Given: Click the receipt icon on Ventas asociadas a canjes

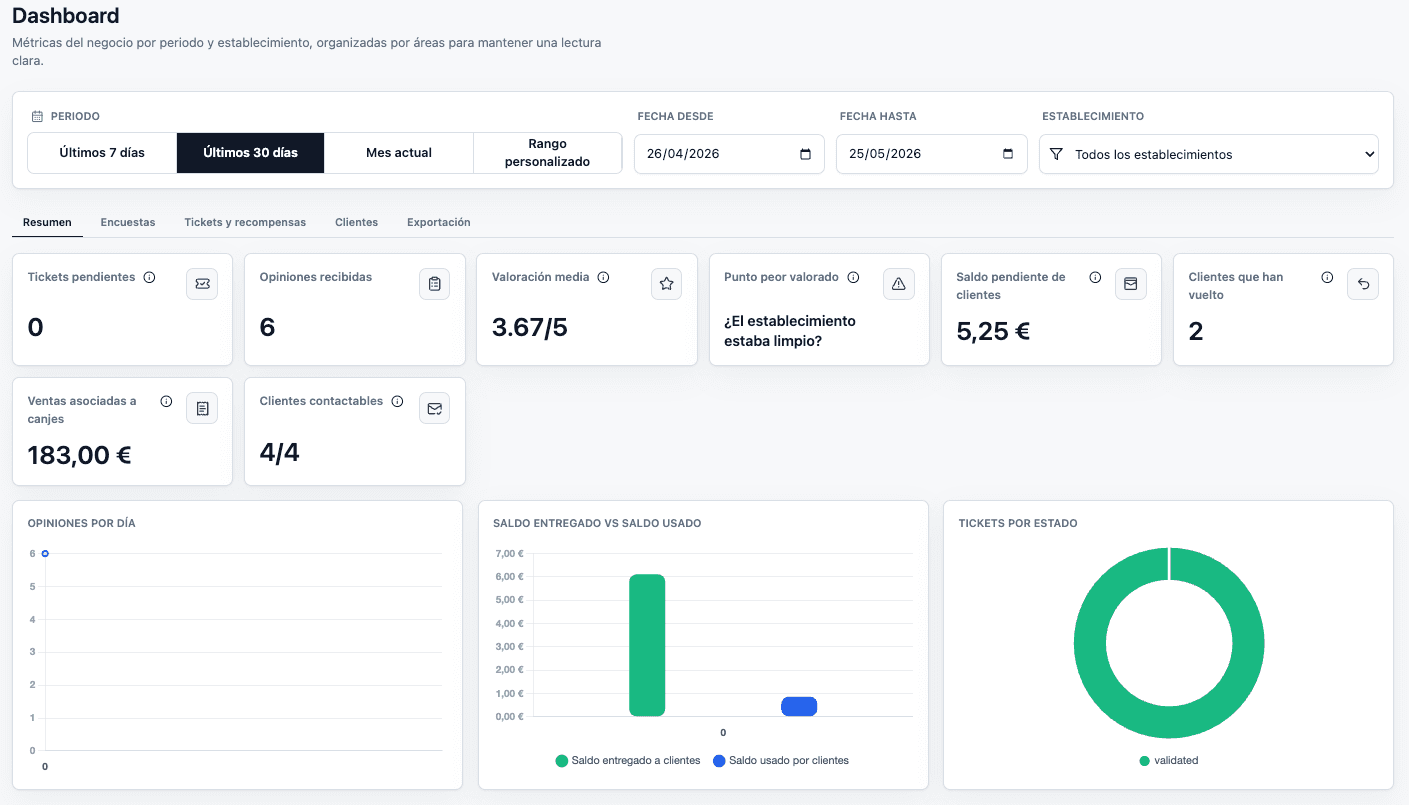Looking at the screenshot, I should pos(202,408).
